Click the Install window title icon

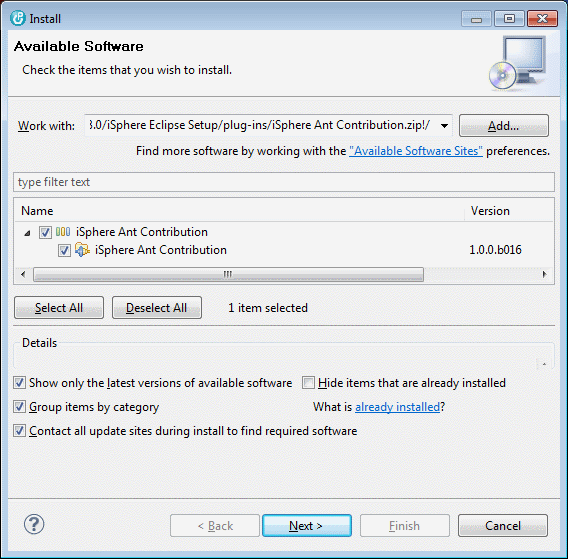pos(18,18)
